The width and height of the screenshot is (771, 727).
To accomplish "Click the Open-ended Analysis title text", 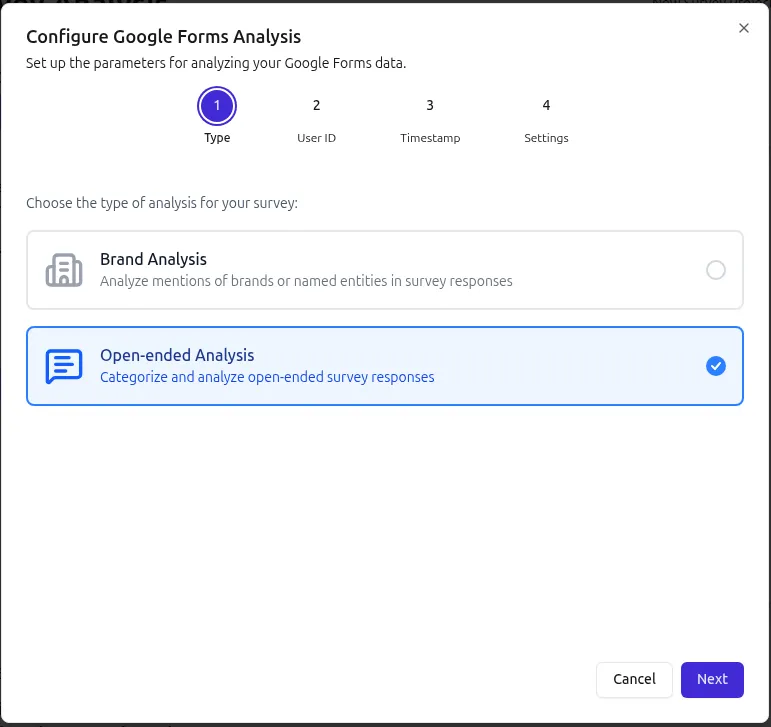I will pyautogui.click(x=177, y=355).
